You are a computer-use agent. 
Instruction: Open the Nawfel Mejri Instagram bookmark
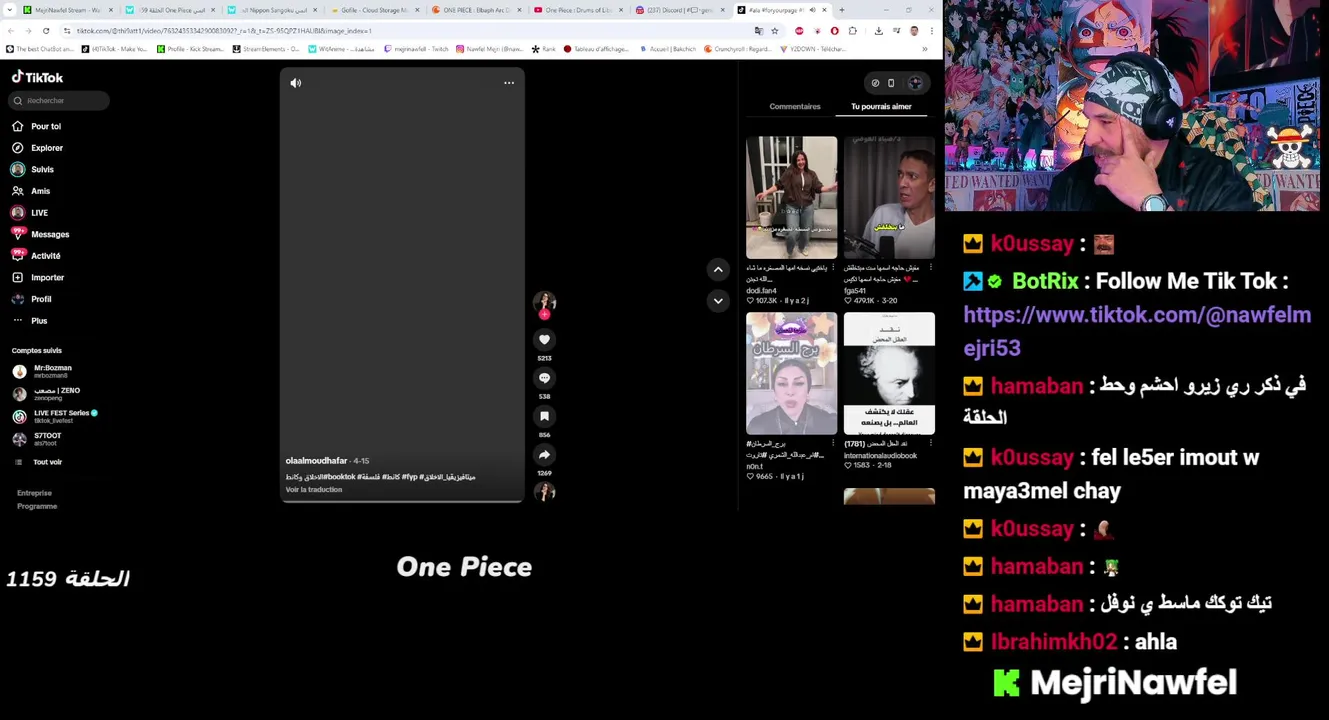pyautogui.click(x=489, y=49)
